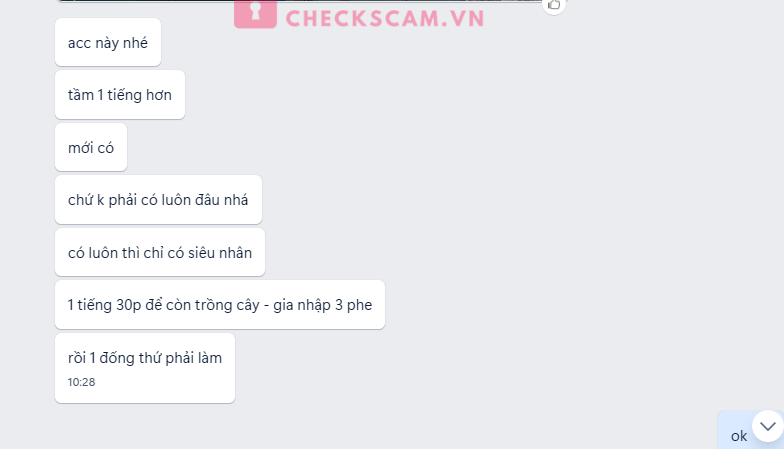Click the CHECKSCAM.VN watermark logo icon

pos(255,14)
